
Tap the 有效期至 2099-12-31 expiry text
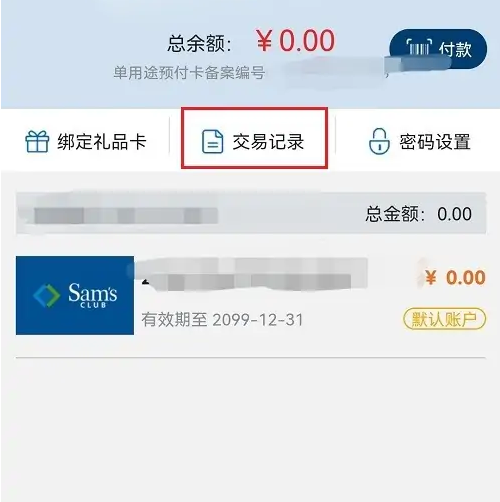[222, 320]
